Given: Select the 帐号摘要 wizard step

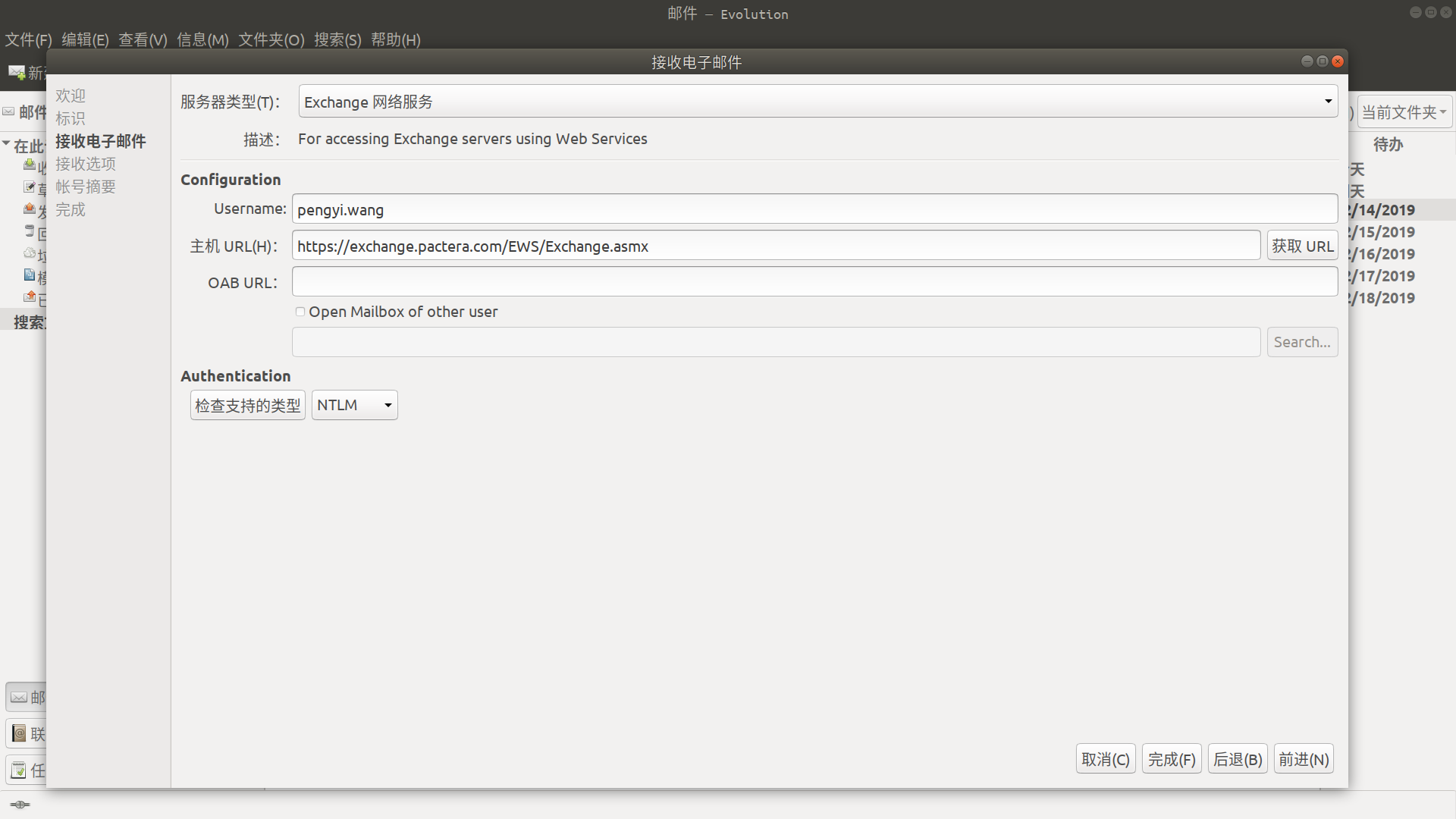Looking at the screenshot, I should (x=86, y=187).
